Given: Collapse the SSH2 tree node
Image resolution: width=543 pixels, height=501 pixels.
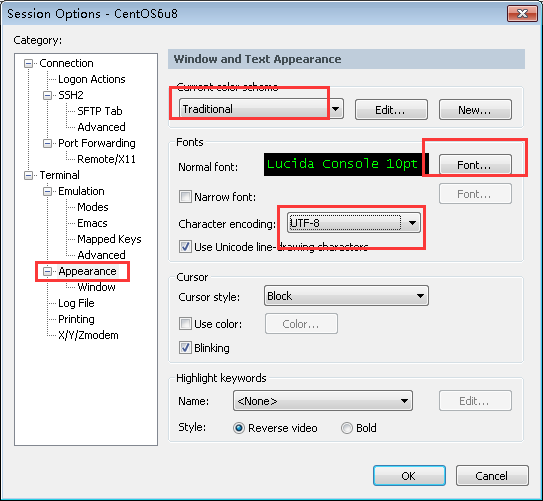Looking at the screenshot, I should (x=47, y=96).
